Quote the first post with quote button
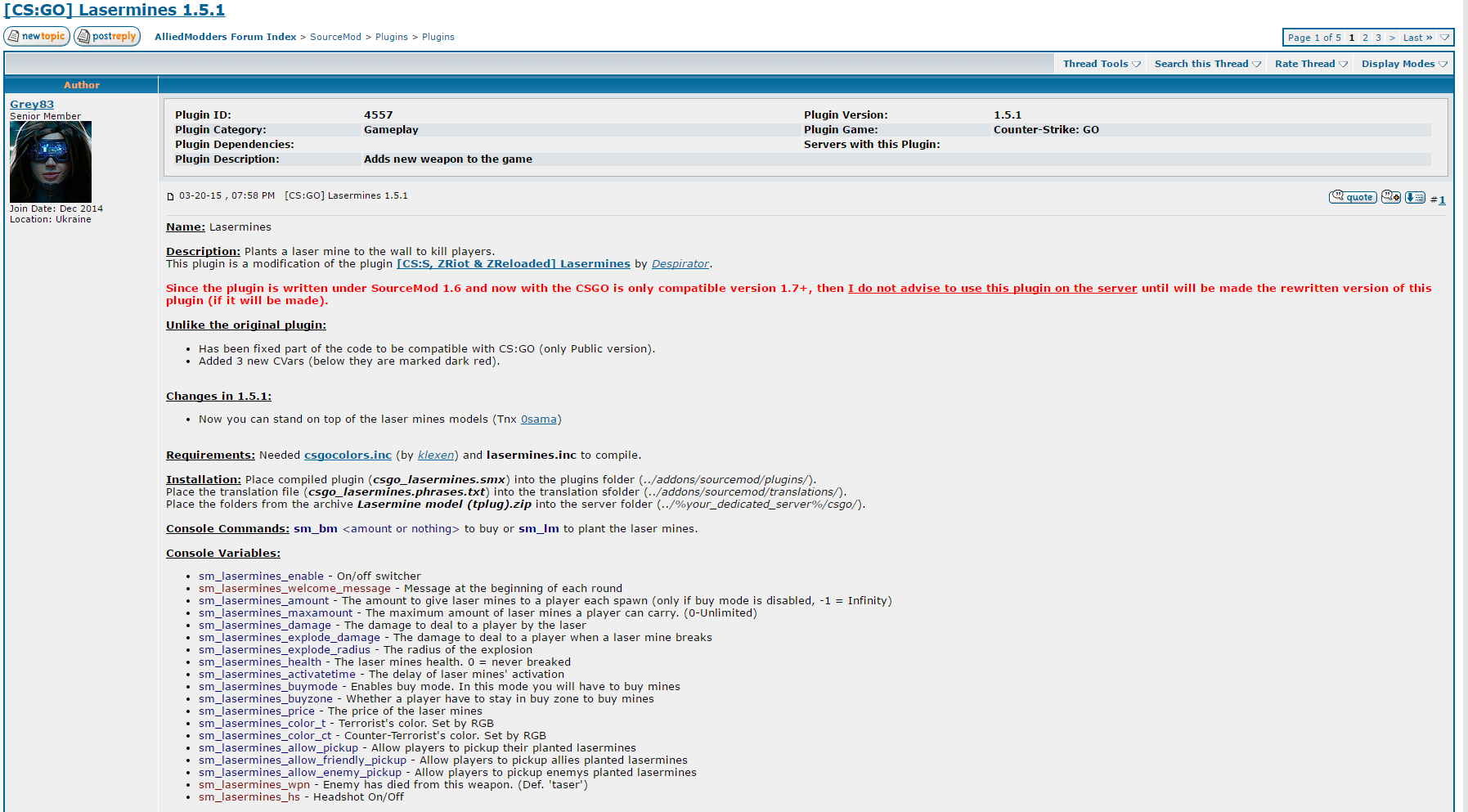1468x812 pixels. (1353, 197)
